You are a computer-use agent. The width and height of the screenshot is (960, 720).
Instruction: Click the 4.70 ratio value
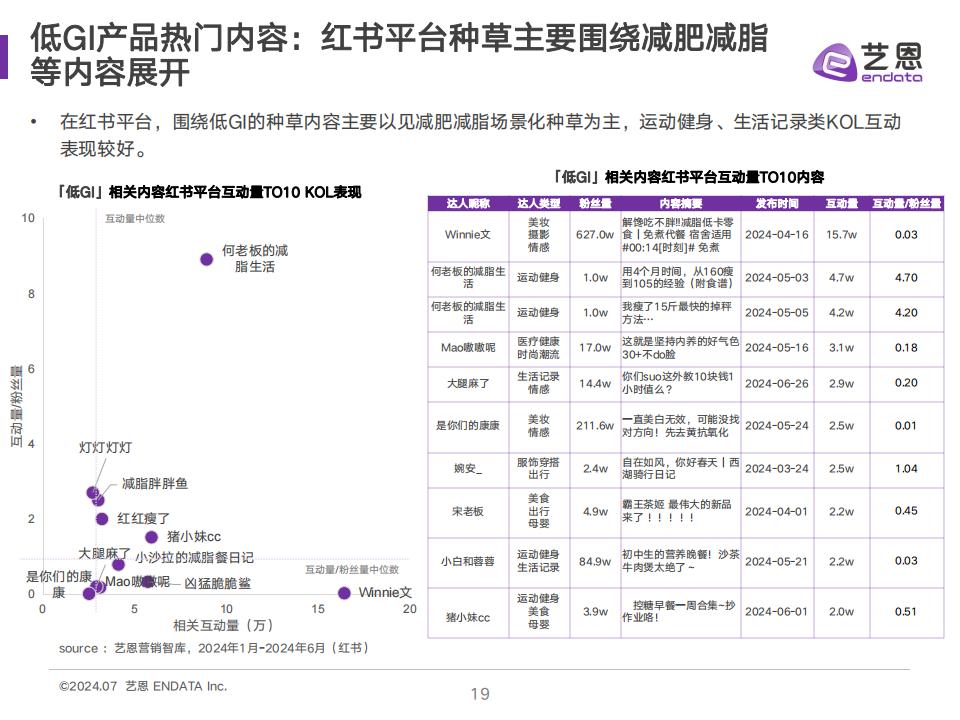click(906, 277)
